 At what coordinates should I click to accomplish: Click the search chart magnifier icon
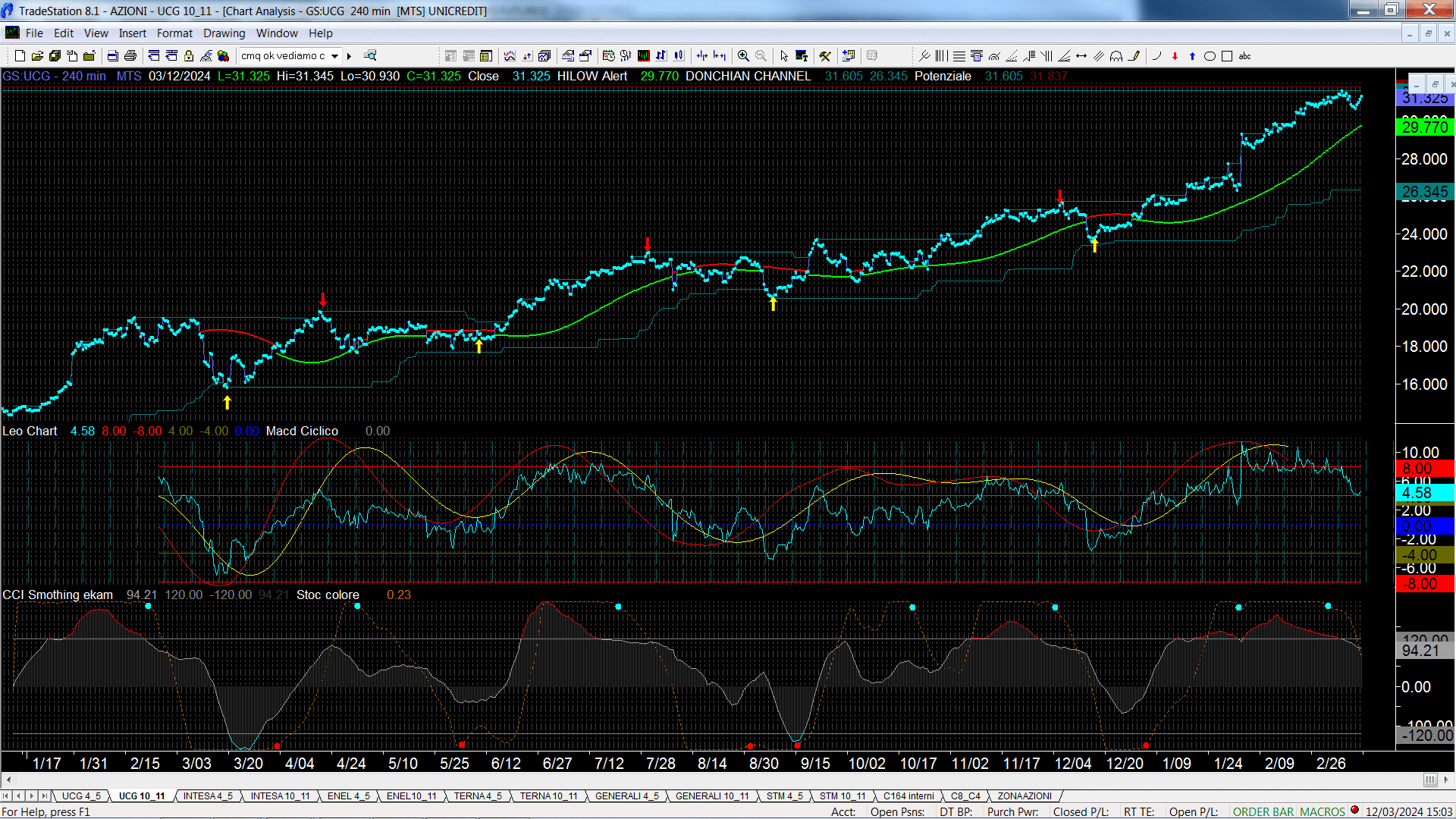click(370, 55)
